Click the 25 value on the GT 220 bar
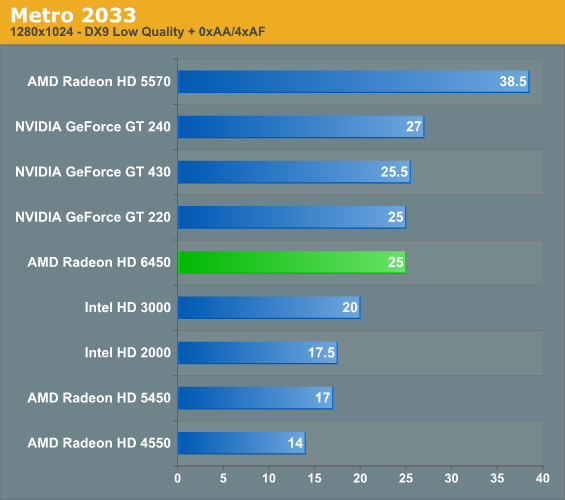Image resolution: width=565 pixels, height=500 pixels. click(395, 217)
